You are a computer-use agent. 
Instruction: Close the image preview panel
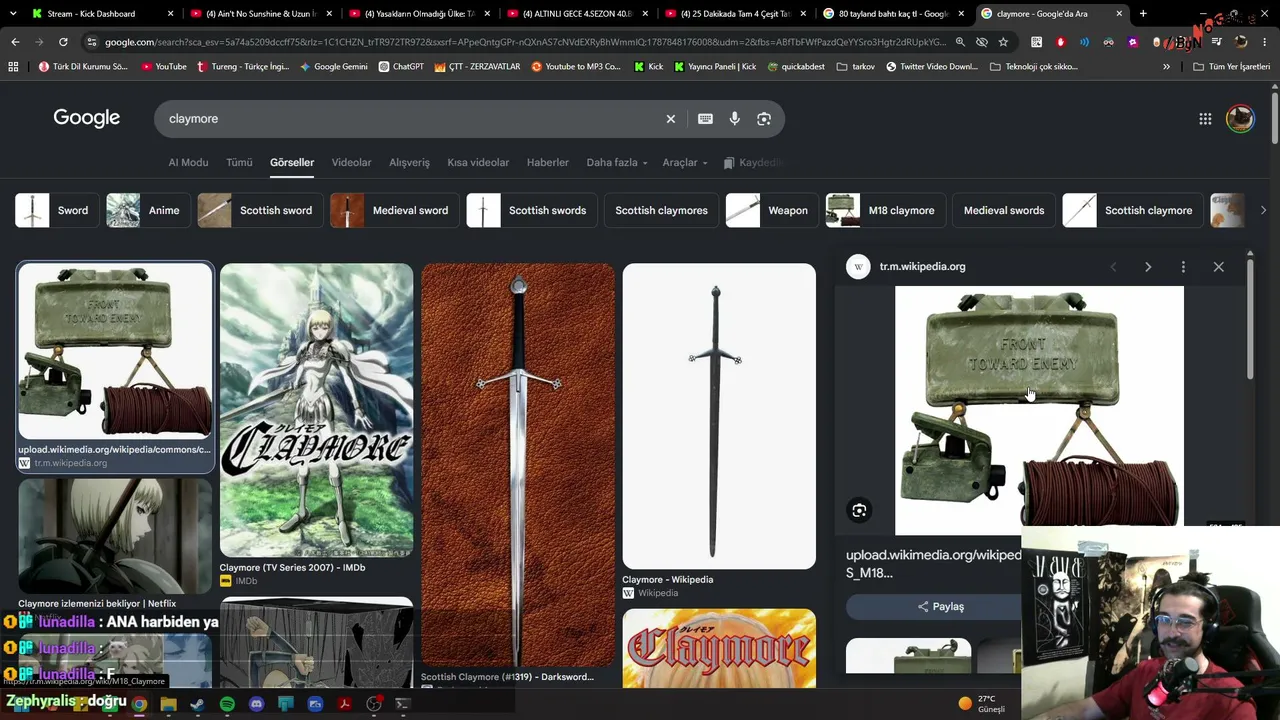[1218, 267]
